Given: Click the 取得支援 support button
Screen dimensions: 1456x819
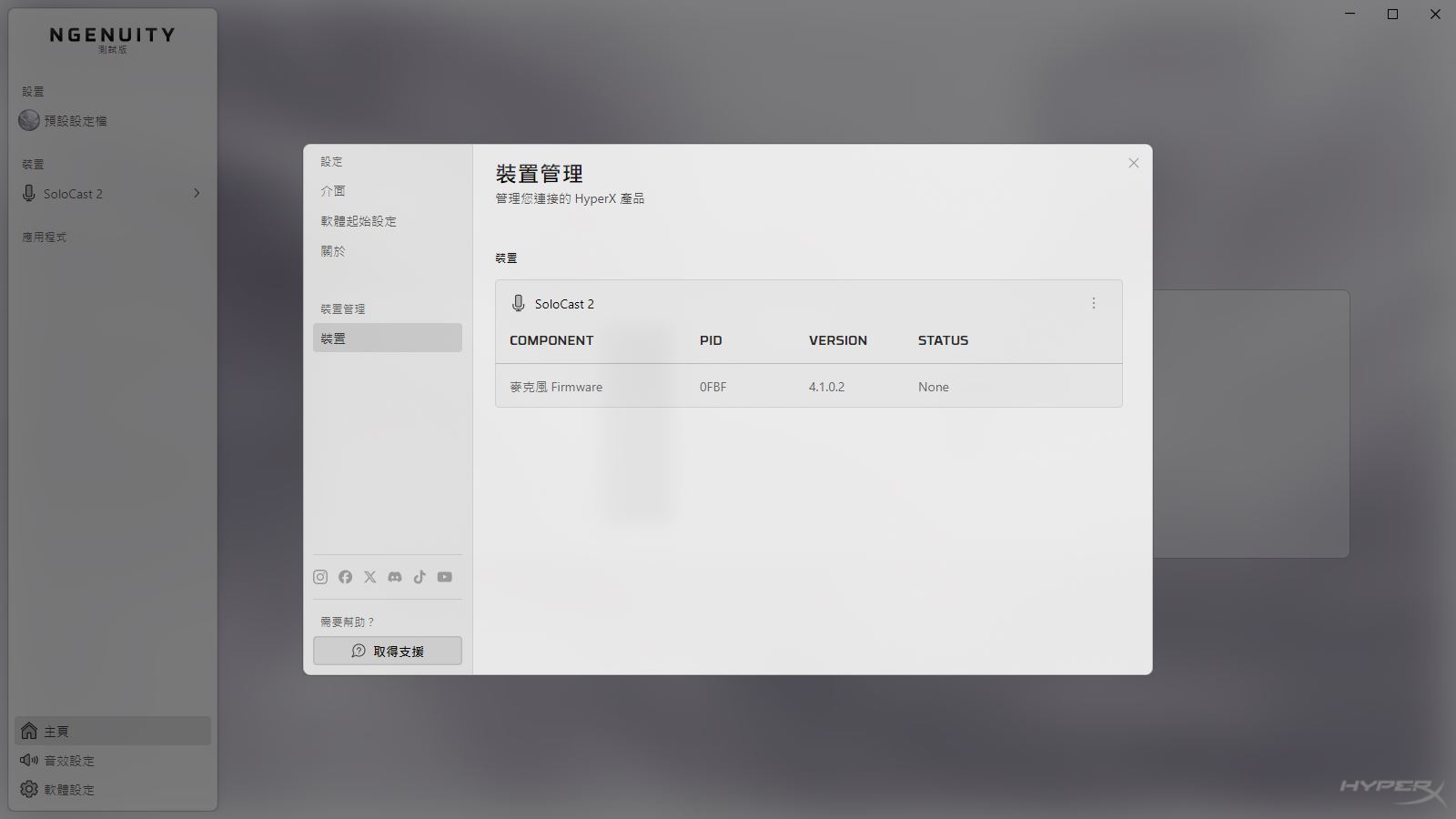Looking at the screenshot, I should [388, 651].
